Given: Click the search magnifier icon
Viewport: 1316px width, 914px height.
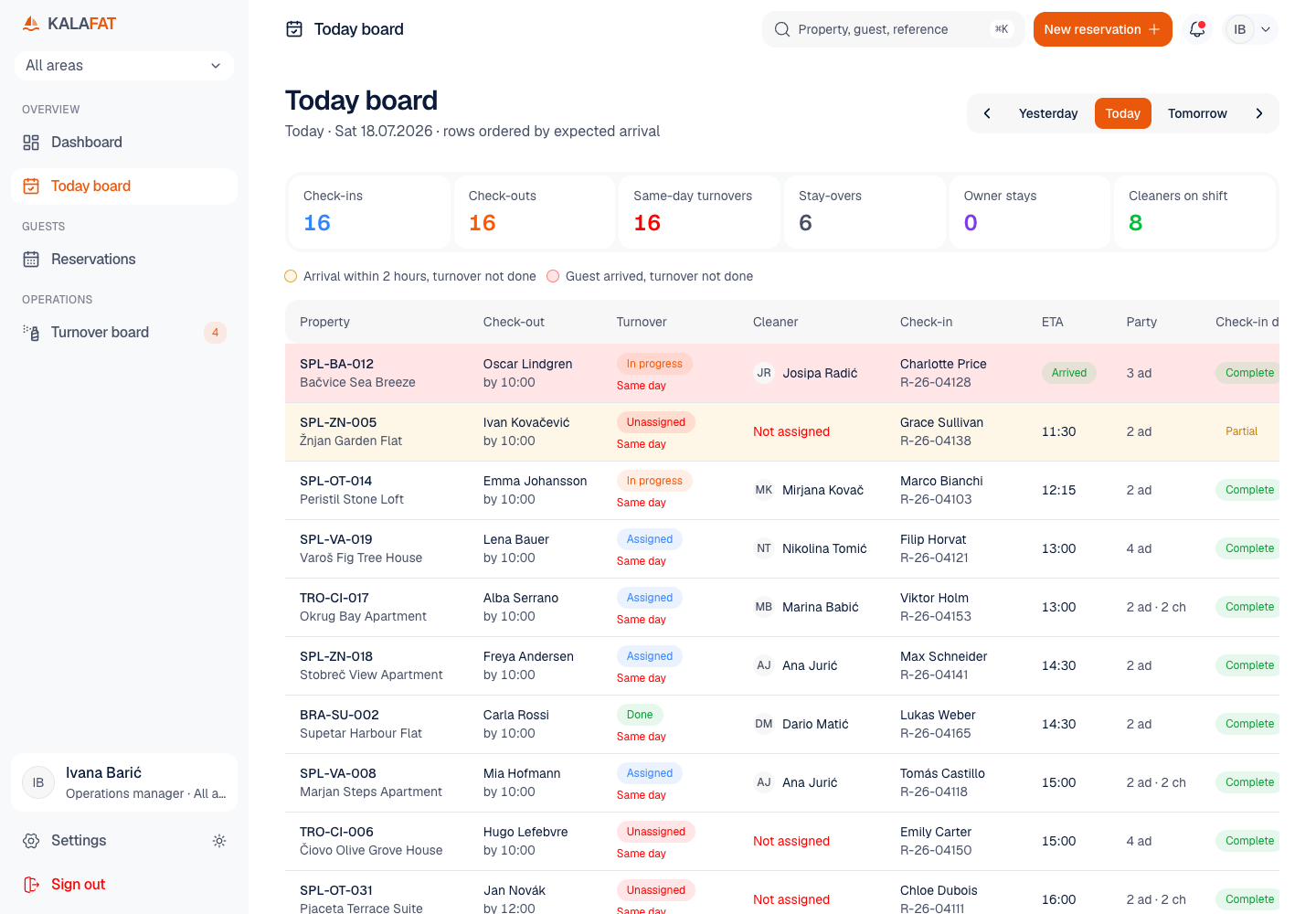Looking at the screenshot, I should pyautogui.click(x=782, y=29).
